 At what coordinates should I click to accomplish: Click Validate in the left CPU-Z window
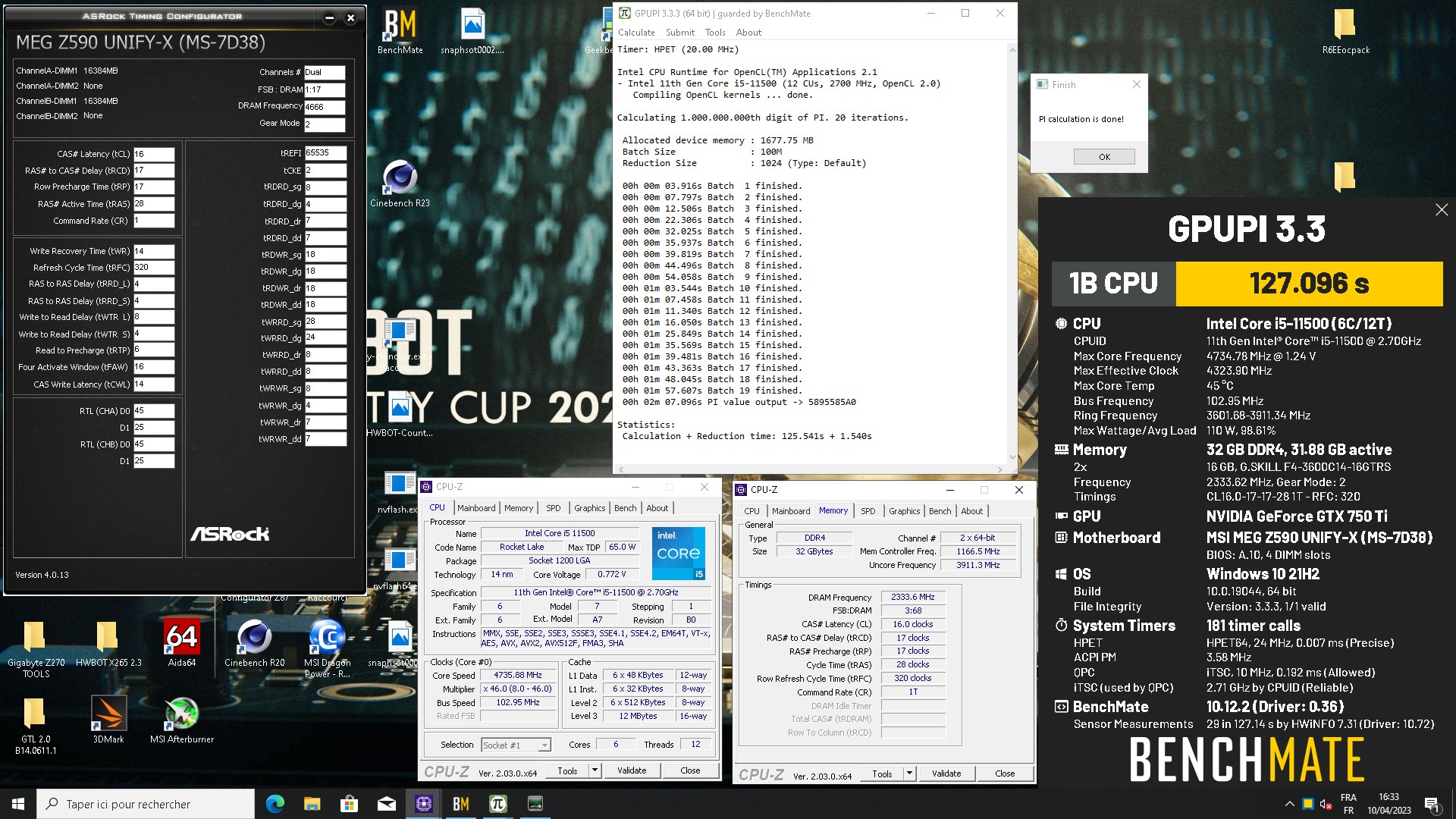click(x=632, y=770)
